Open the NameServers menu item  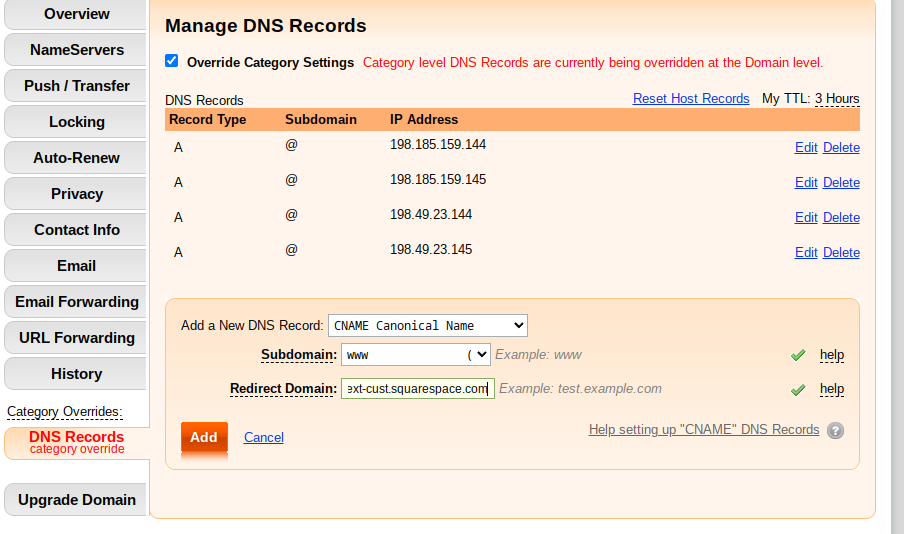coord(77,50)
